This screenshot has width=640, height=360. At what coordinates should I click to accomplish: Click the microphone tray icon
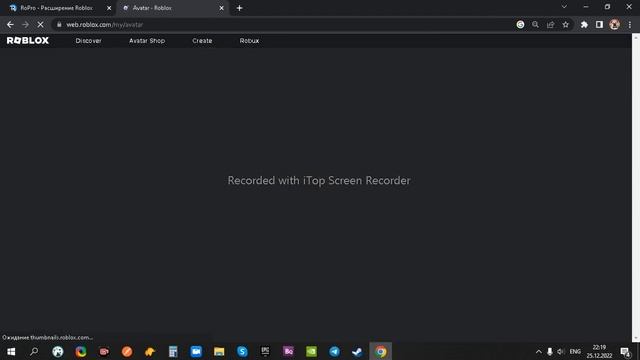click(550, 351)
